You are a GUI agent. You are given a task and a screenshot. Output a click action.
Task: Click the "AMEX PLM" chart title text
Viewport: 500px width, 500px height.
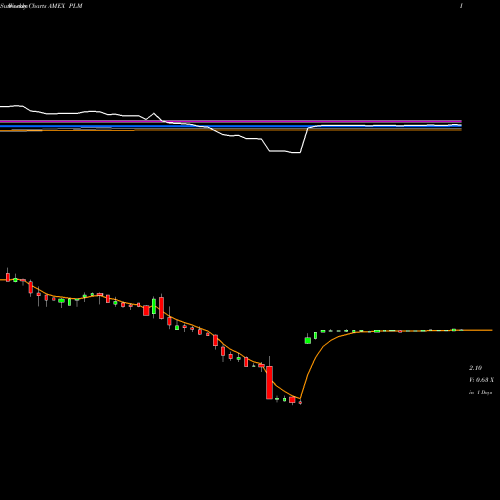click(x=66, y=6)
